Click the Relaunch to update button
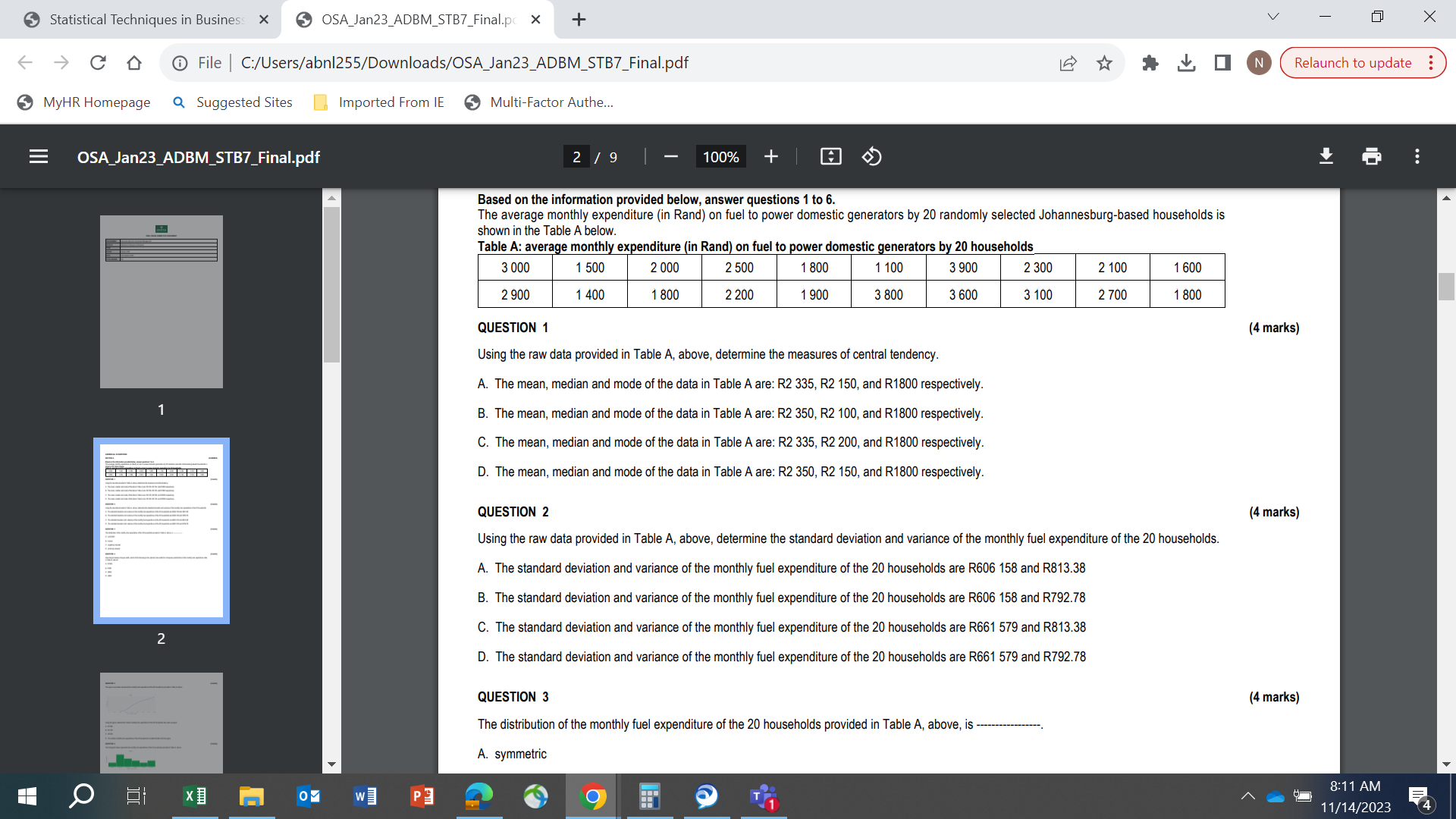This screenshot has width=1456, height=819. pos(1352,63)
